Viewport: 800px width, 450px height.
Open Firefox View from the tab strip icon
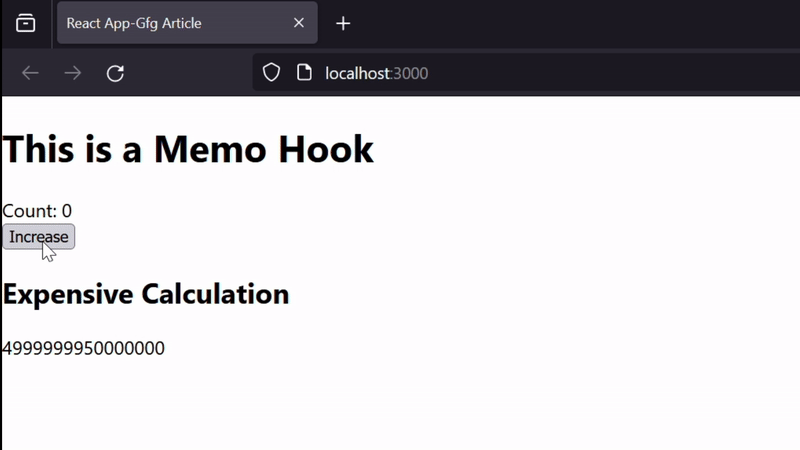[x=26, y=23]
